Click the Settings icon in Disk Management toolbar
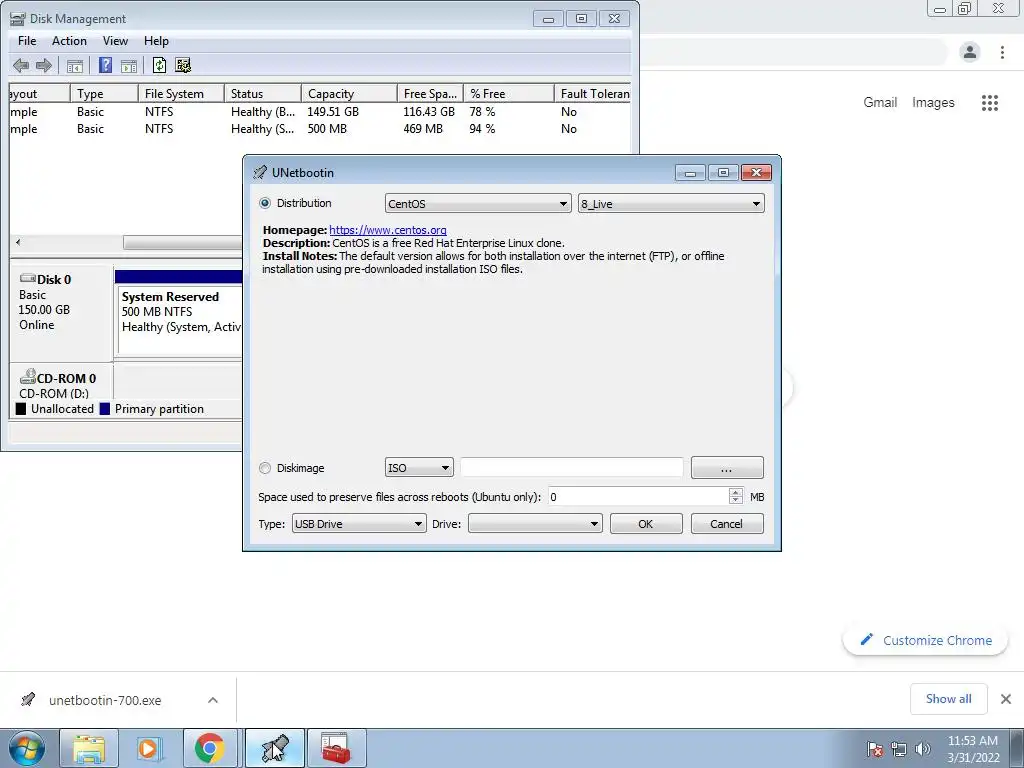The image size is (1024, 768). point(184,65)
